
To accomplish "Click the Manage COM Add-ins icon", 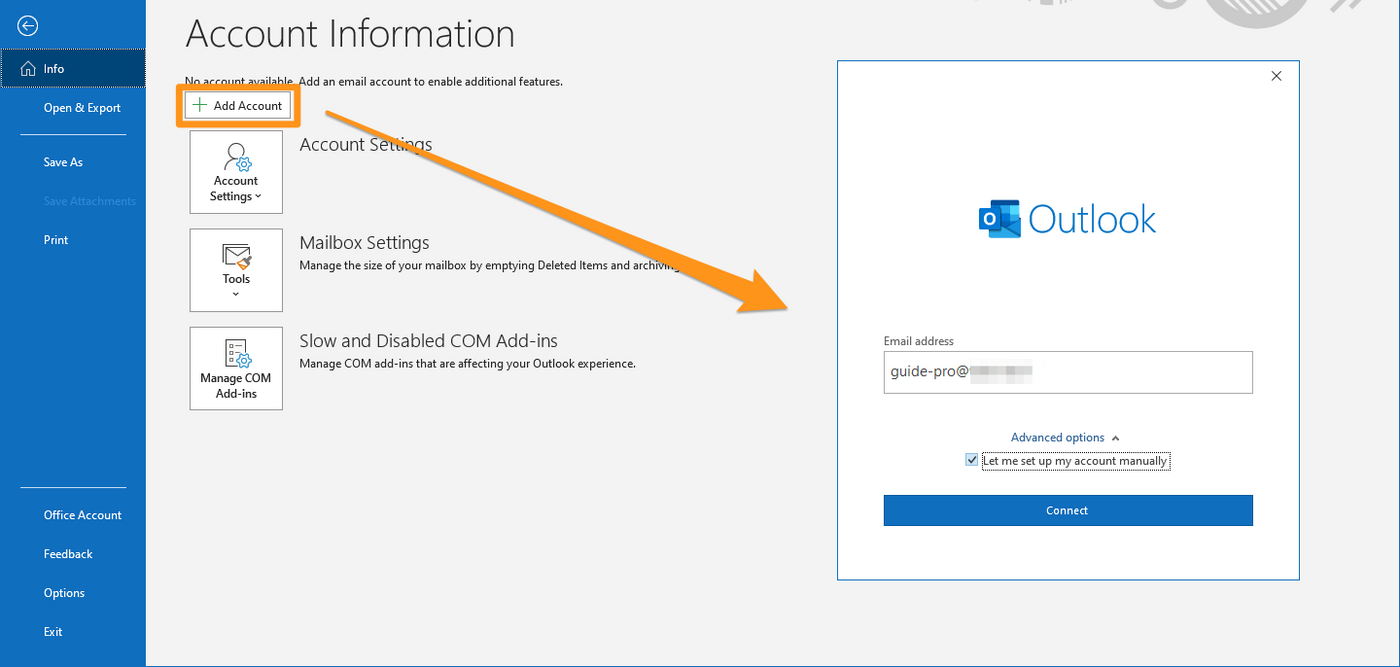I will coord(237,353).
